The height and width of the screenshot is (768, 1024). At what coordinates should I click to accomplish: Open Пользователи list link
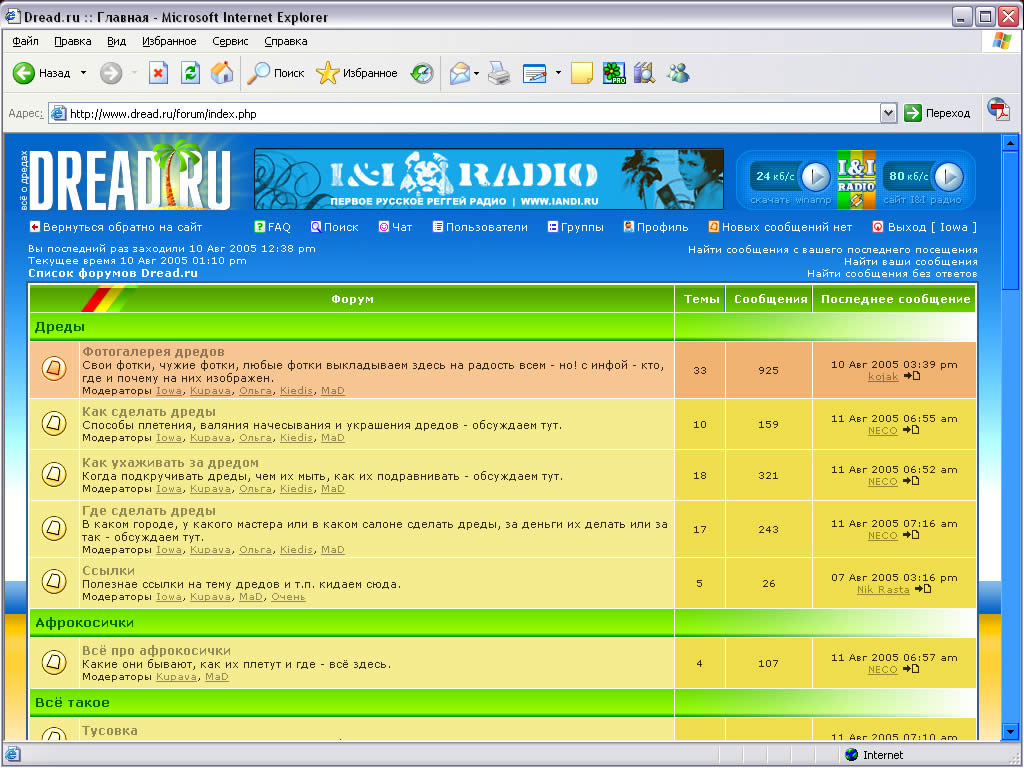tap(480, 227)
